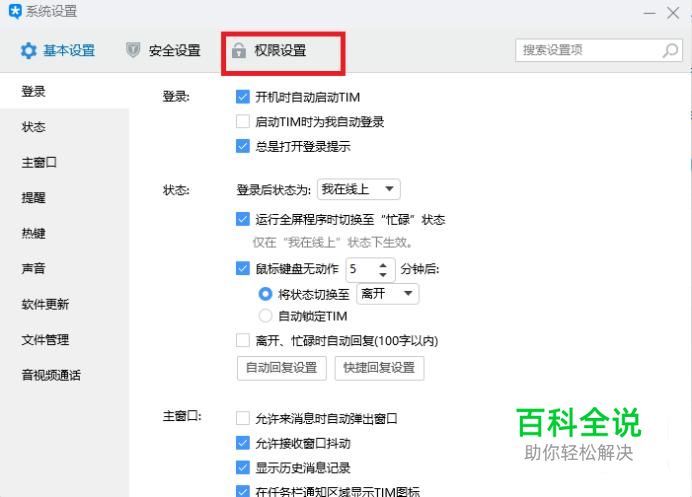Image resolution: width=692 pixels, height=497 pixels.
Task: Toggle 运行全屏程序时切换至忙碌状态 checkbox
Action: pyautogui.click(x=243, y=219)
